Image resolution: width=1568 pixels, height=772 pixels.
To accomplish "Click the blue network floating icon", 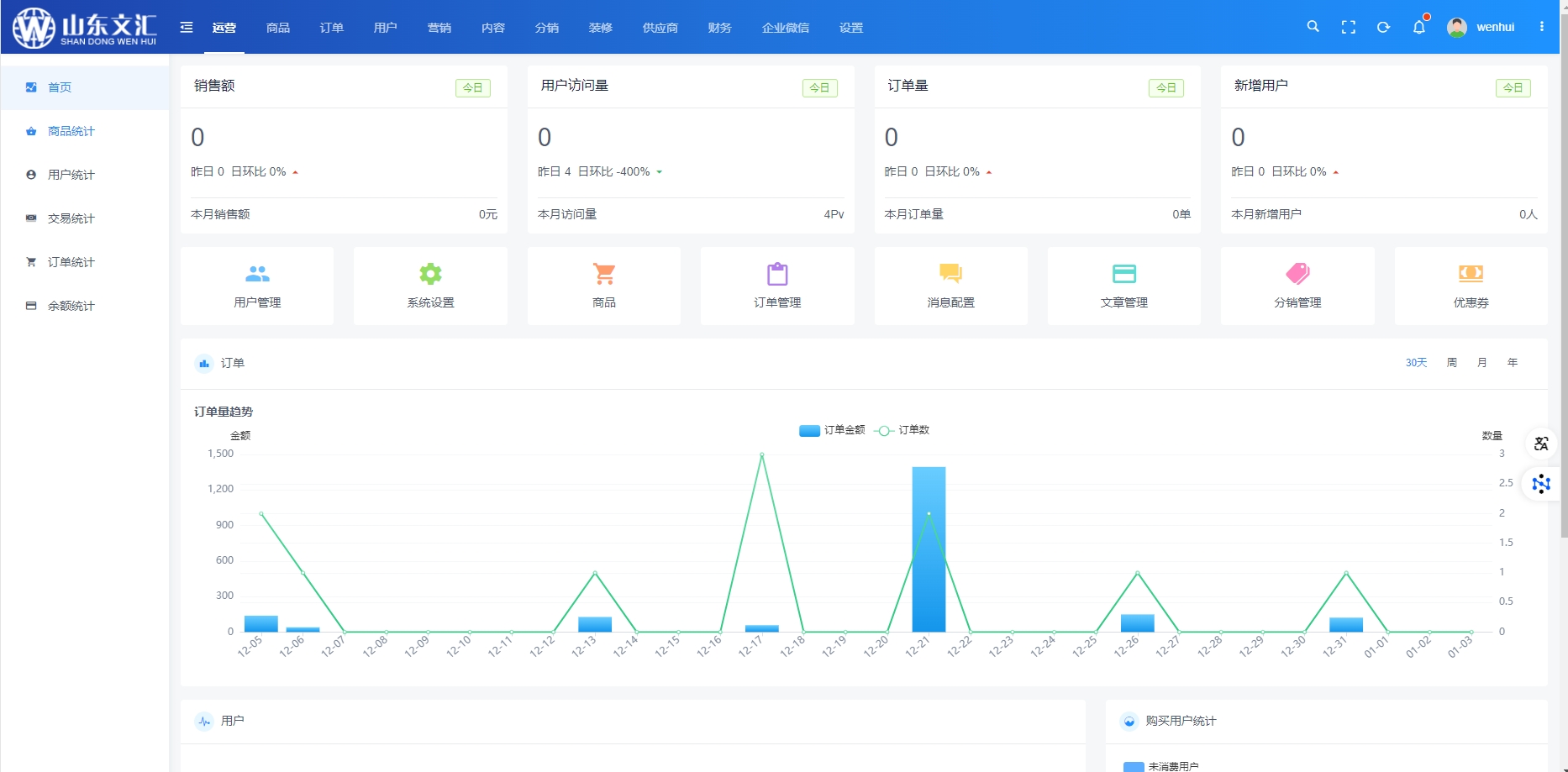I will click(x=1541, y=484).
